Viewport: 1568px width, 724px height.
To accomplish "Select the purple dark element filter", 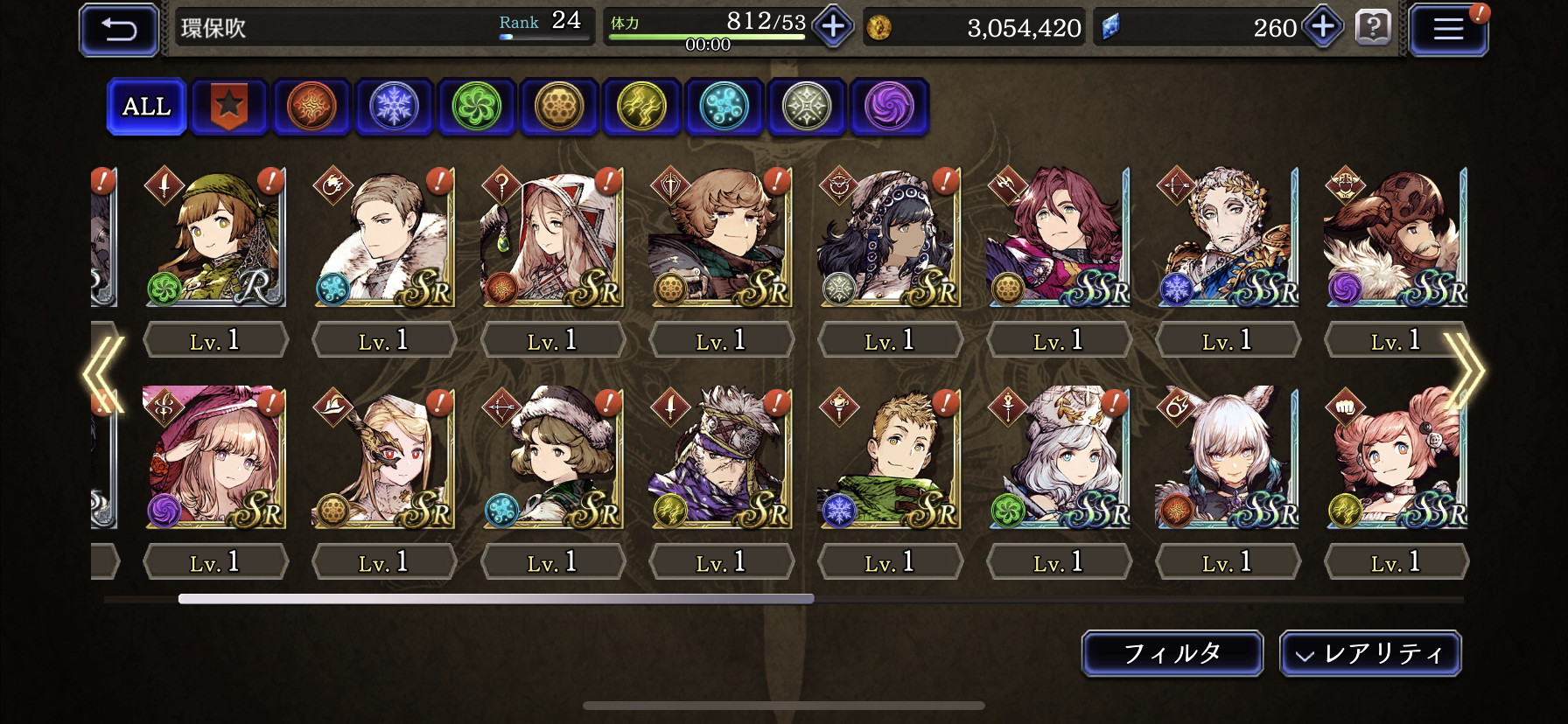I will point(889,107).
